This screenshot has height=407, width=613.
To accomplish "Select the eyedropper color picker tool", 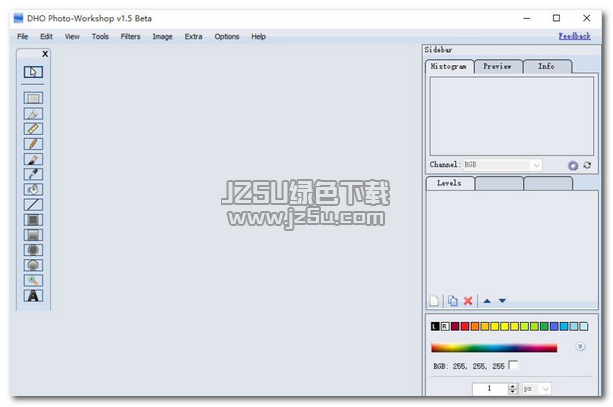I will point(33,174).
